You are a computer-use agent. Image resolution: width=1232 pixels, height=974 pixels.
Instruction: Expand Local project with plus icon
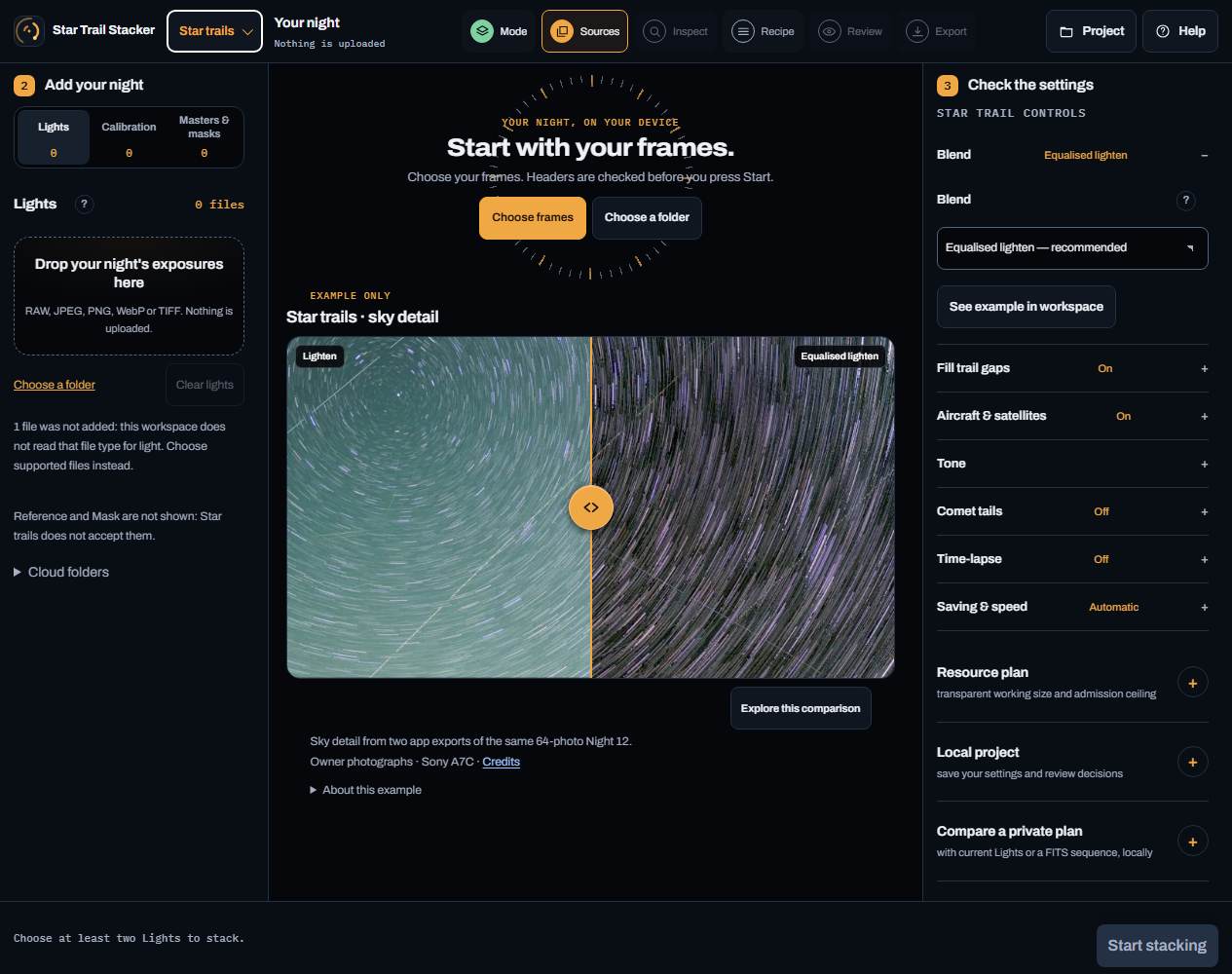(x=1192, y=762)
